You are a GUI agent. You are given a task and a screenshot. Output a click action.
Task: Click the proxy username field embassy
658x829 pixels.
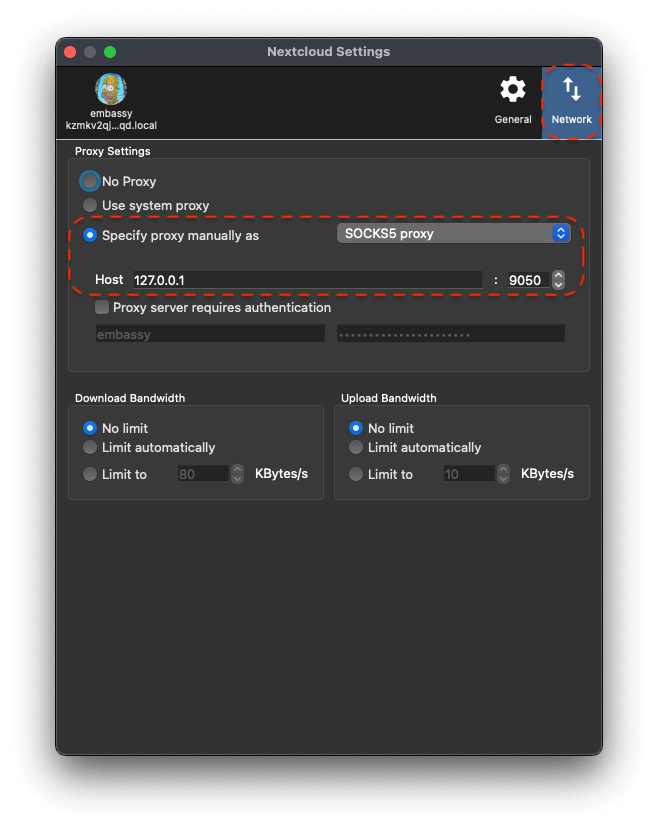click(210, 334)
